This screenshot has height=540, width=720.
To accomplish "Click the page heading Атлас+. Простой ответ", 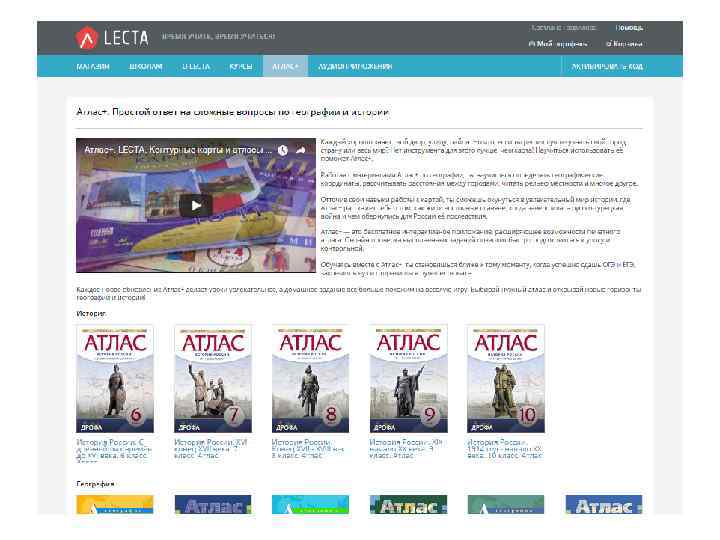I will [233, 112].
